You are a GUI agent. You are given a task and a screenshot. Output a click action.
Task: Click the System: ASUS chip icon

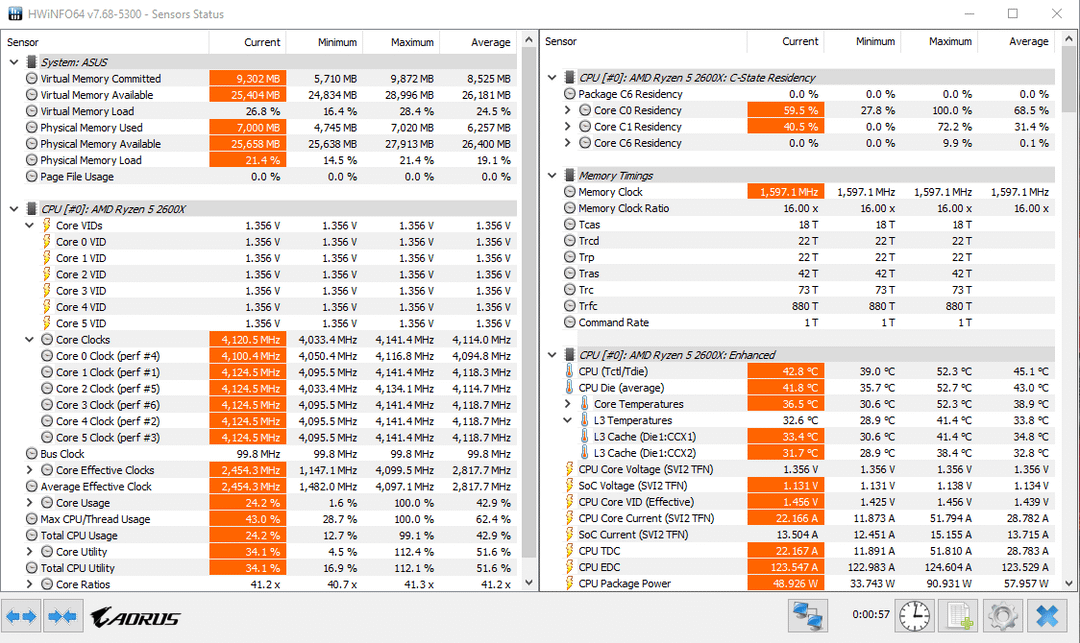32,62
